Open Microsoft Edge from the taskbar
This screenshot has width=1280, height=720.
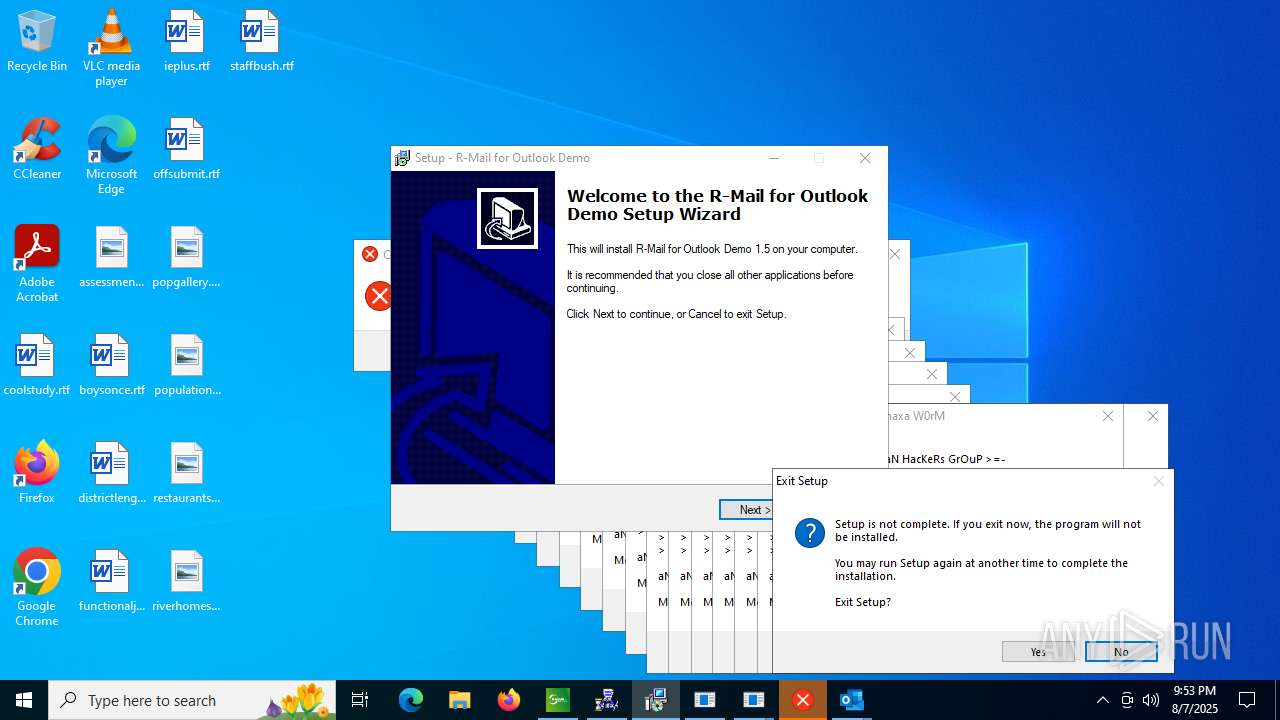pyautogui.click(x=411, y=700)
